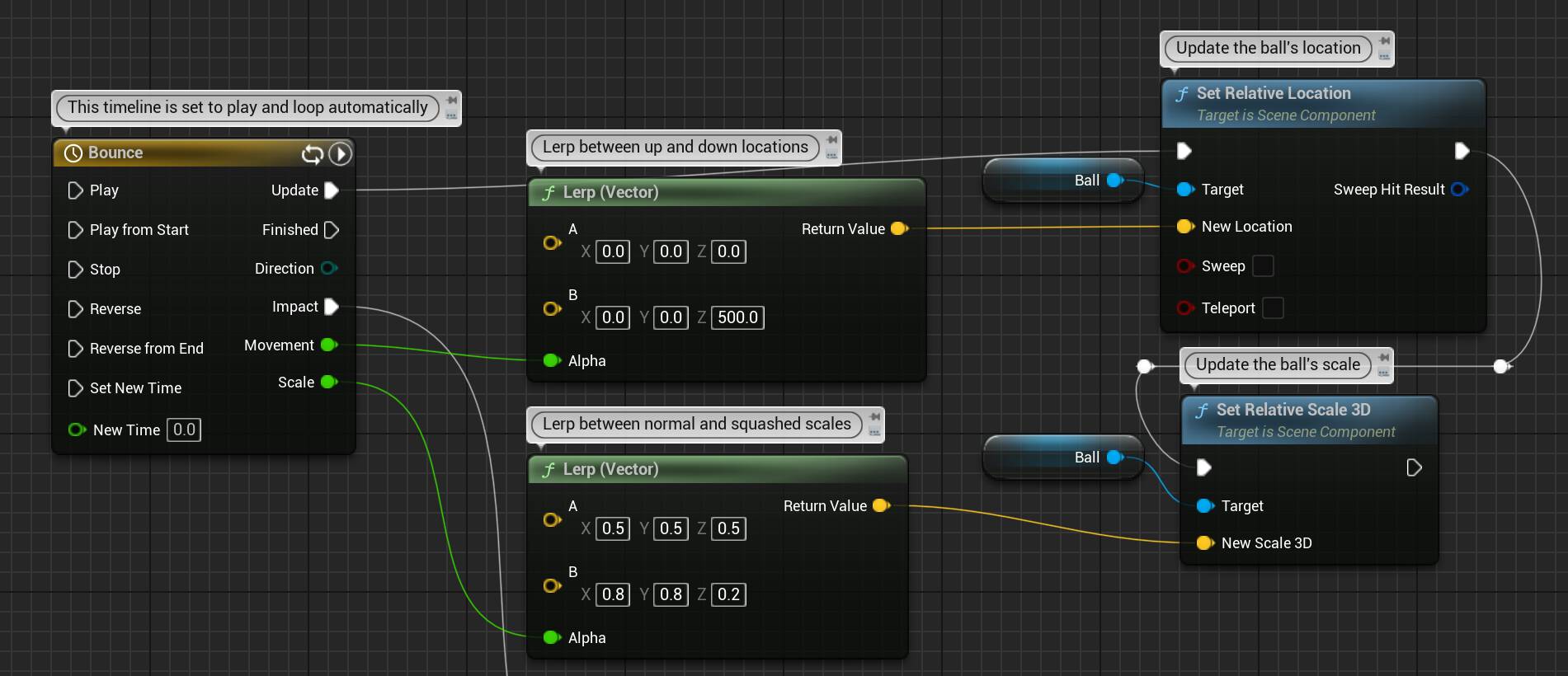Viewport: 1568px width, 676px height.
Task: Click upper Lerp B Z field showing 500.0
Action: 737,317
